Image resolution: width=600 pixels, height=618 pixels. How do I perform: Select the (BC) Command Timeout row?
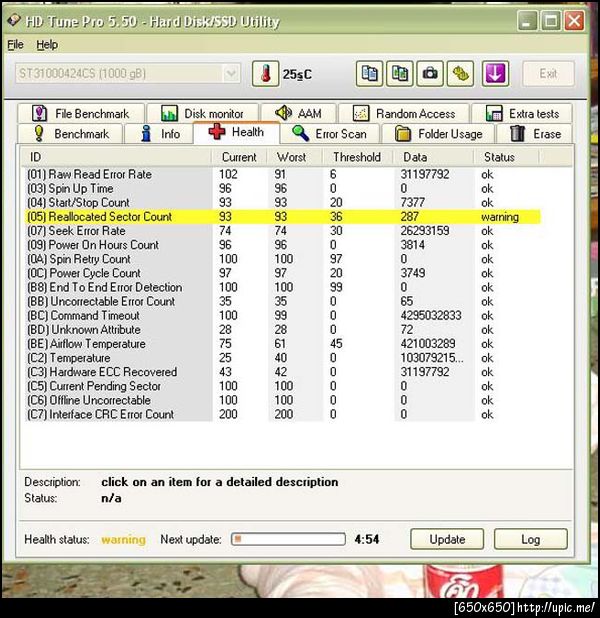(x=282, y=316)
